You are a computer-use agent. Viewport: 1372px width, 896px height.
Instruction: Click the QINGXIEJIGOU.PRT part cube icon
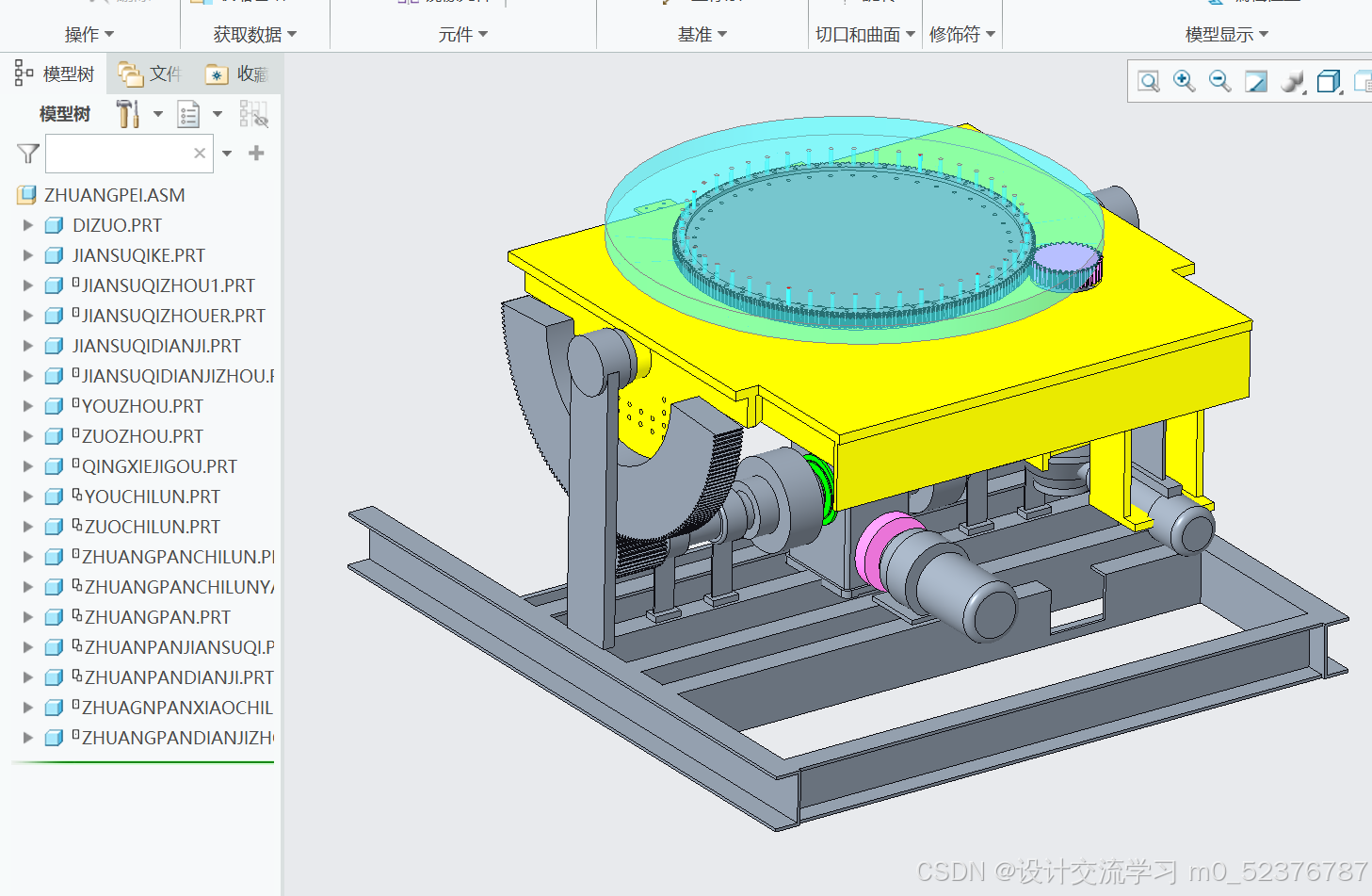55,466
